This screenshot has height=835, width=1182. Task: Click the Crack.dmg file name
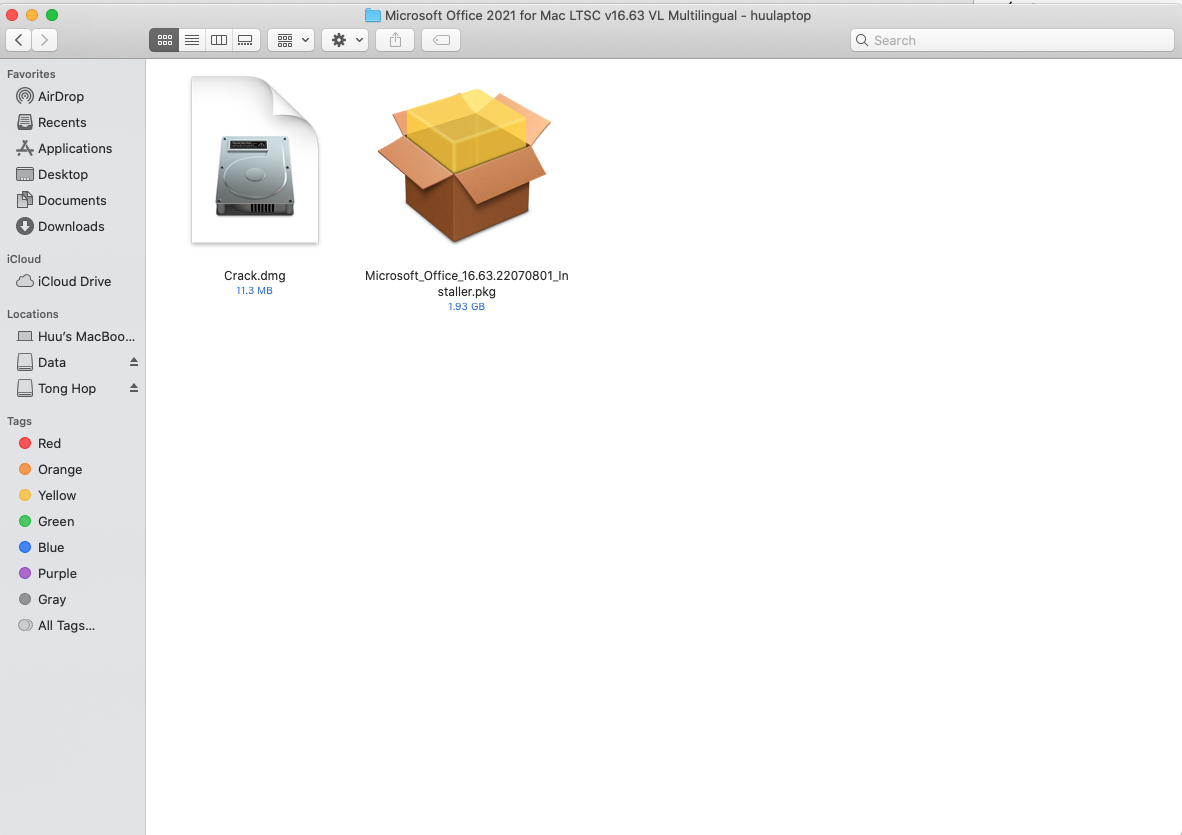255,276
